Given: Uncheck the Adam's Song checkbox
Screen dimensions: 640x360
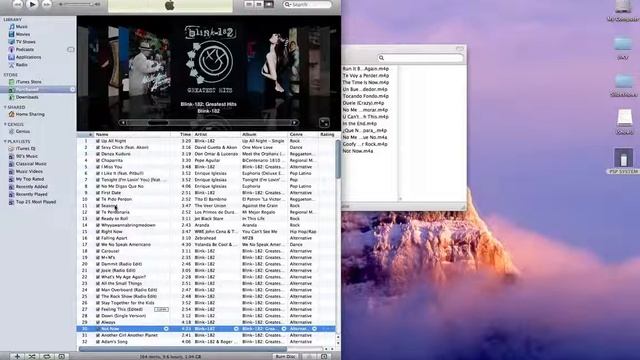Looking at the screenshot, I should [x=98, y=342].
